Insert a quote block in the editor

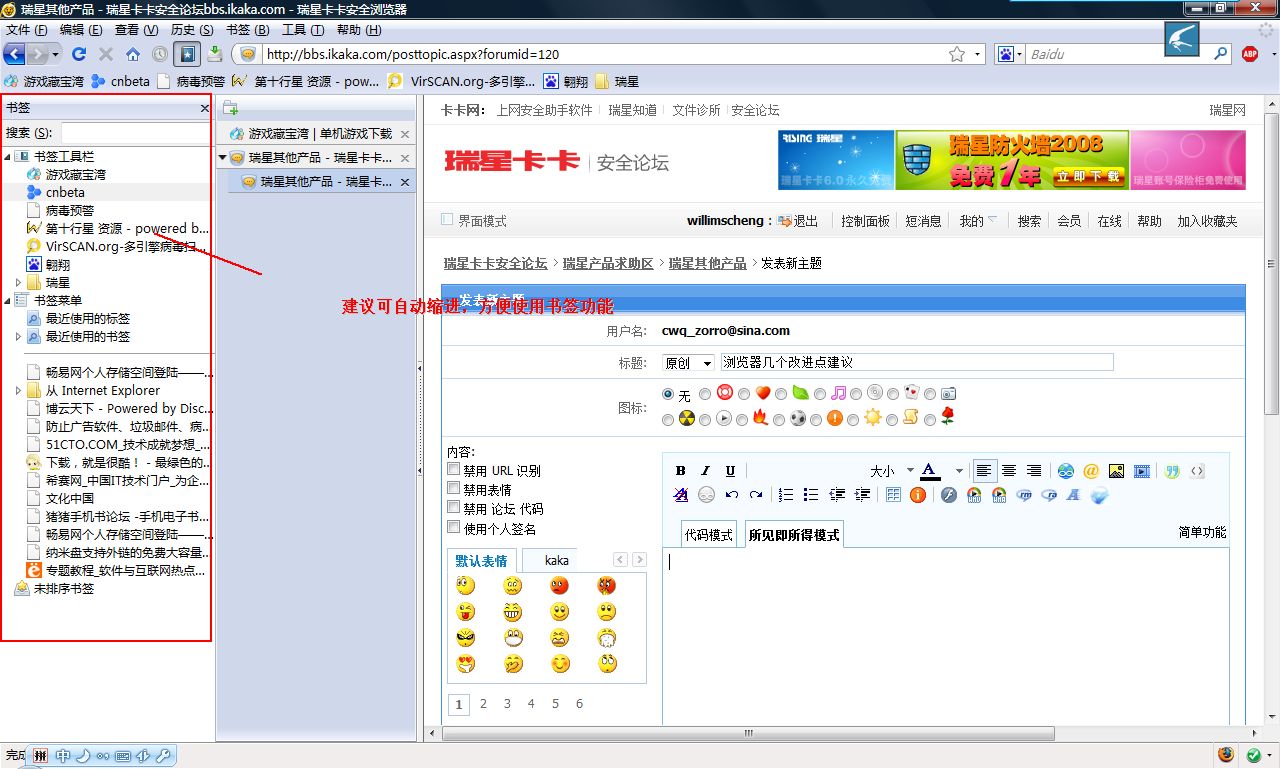[1172, 471]
